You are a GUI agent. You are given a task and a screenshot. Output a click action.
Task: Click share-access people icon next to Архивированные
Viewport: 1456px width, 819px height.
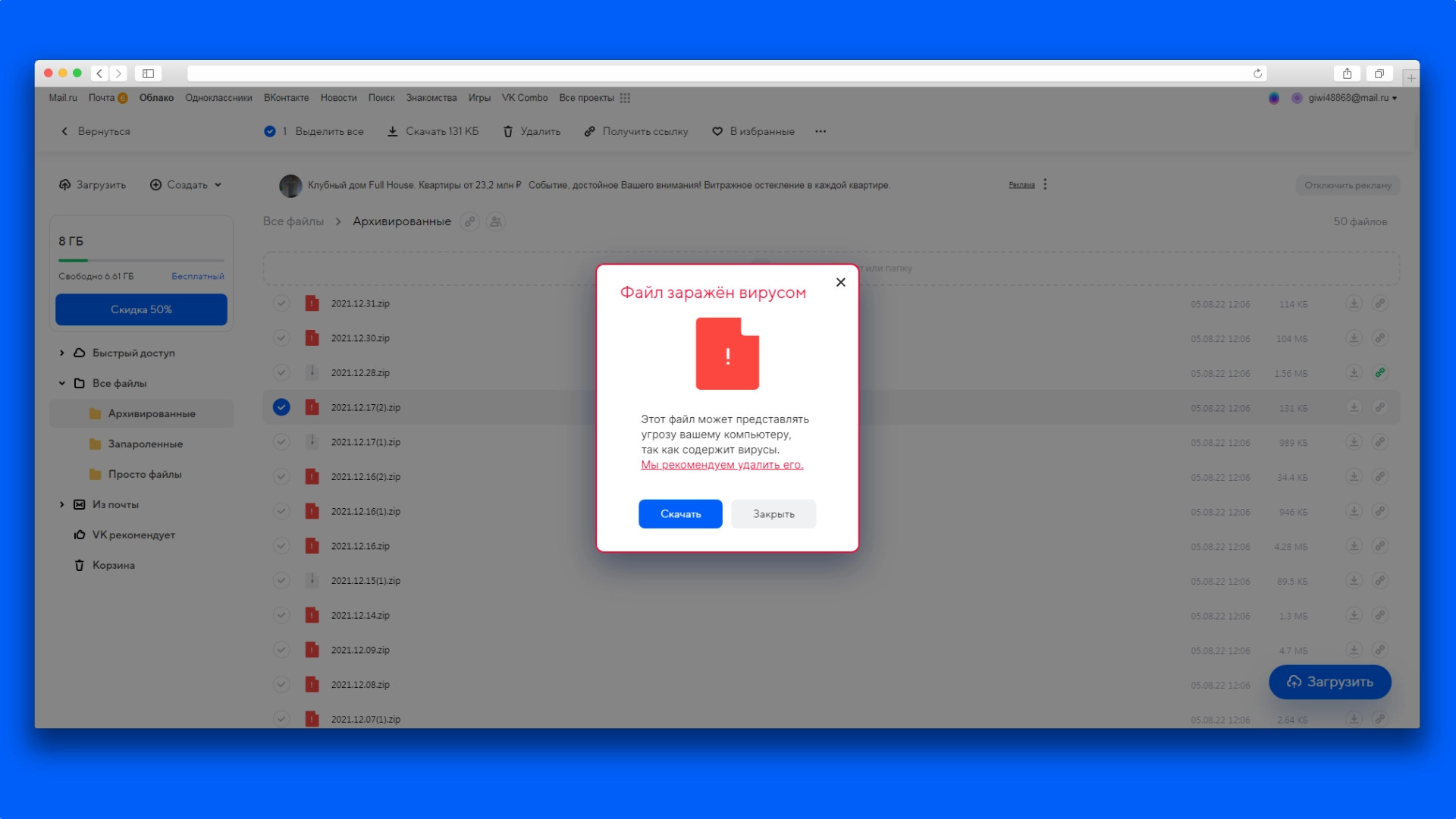coord(496,221)
